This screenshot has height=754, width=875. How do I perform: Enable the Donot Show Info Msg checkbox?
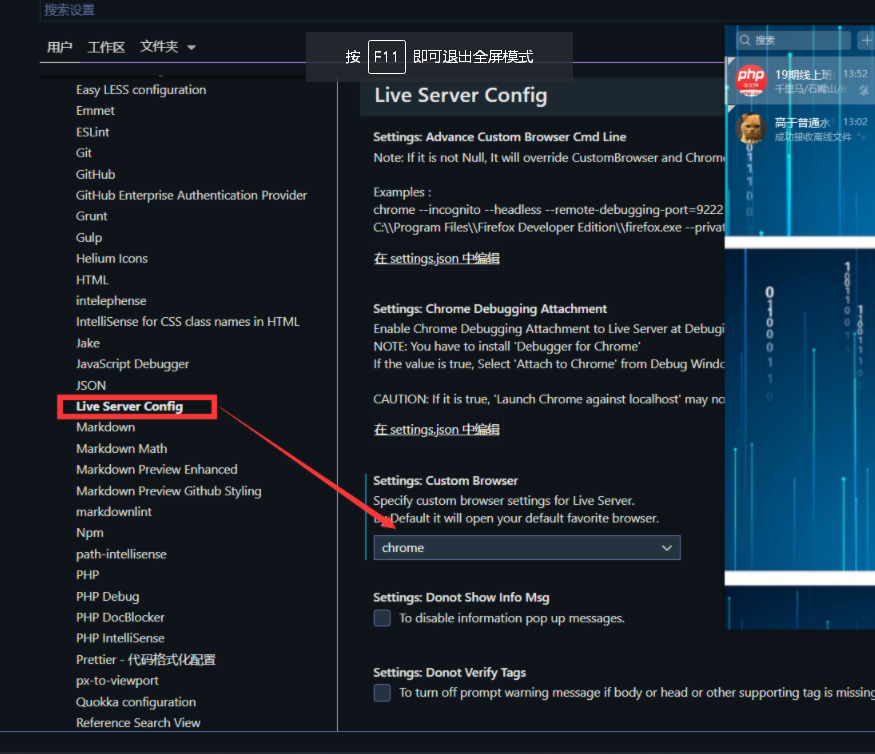point(382,618)
